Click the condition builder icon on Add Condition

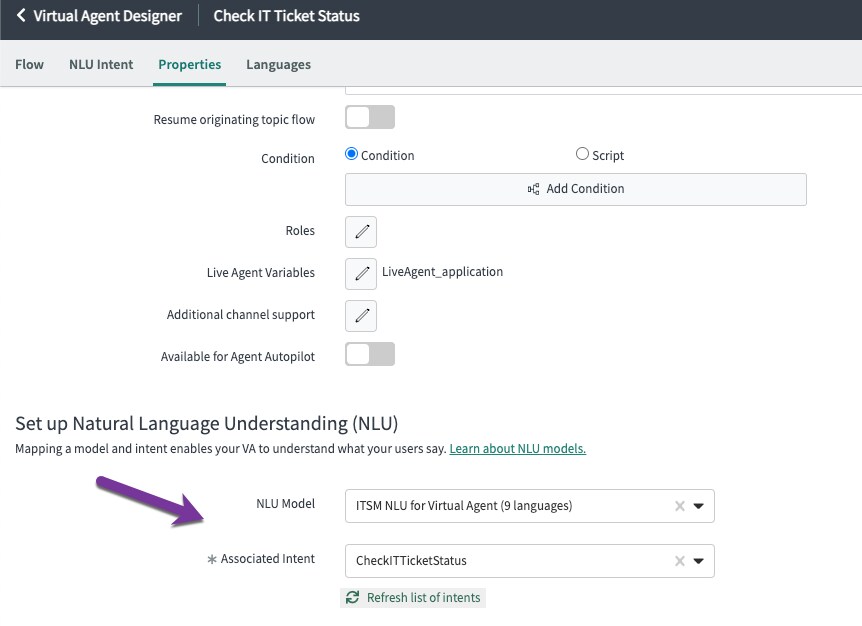[535, 189]
